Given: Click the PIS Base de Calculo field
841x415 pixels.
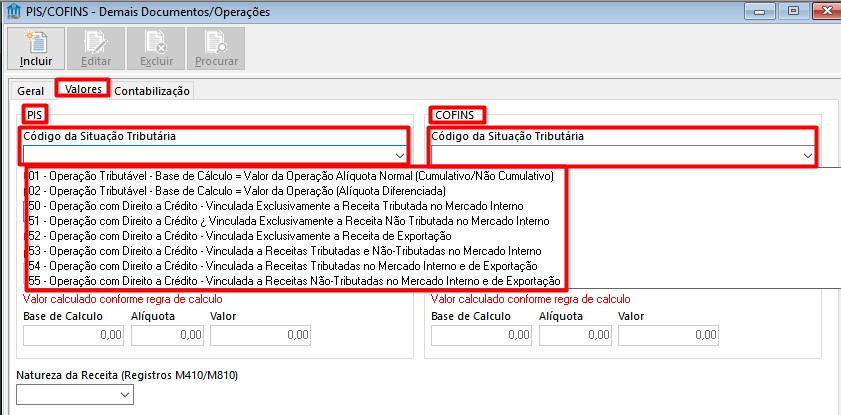Looking at the screenshot, I should [x=73, y=335].
